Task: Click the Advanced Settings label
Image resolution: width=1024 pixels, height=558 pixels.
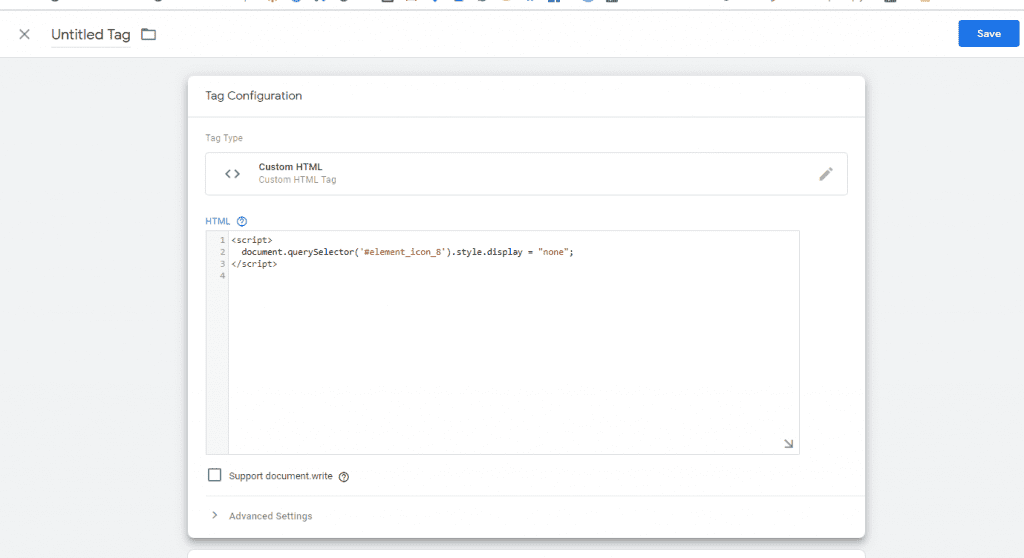Action: tap(270, 516)
